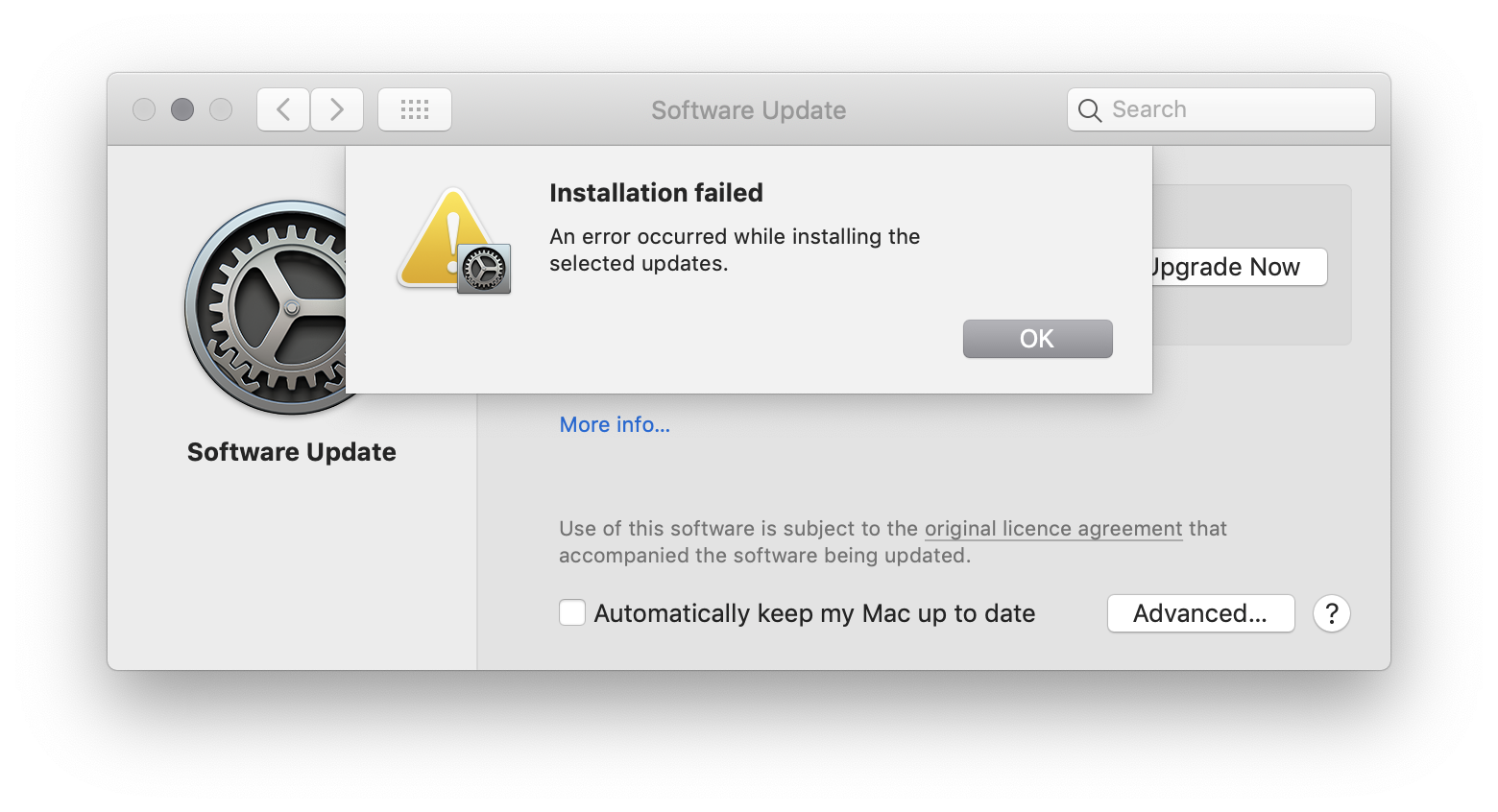View the original licence agreement
1498x812 pixels.
[x=1052, y=528]
